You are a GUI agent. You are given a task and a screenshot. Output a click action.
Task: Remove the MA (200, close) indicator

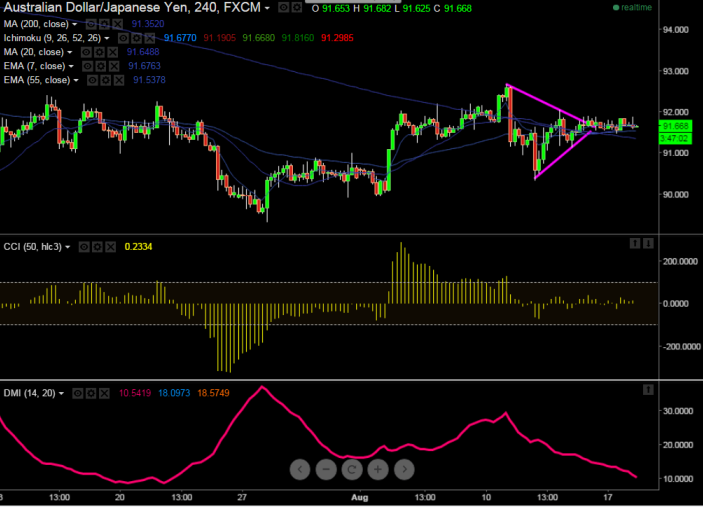[x=117, y=24]
